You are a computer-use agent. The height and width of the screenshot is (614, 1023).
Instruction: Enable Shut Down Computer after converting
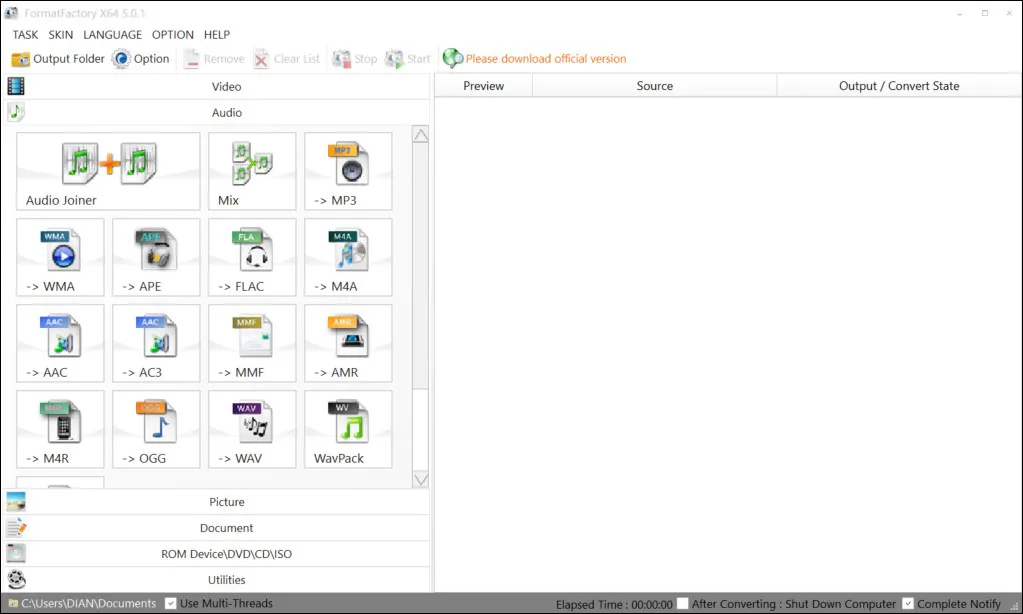(682, 603)
